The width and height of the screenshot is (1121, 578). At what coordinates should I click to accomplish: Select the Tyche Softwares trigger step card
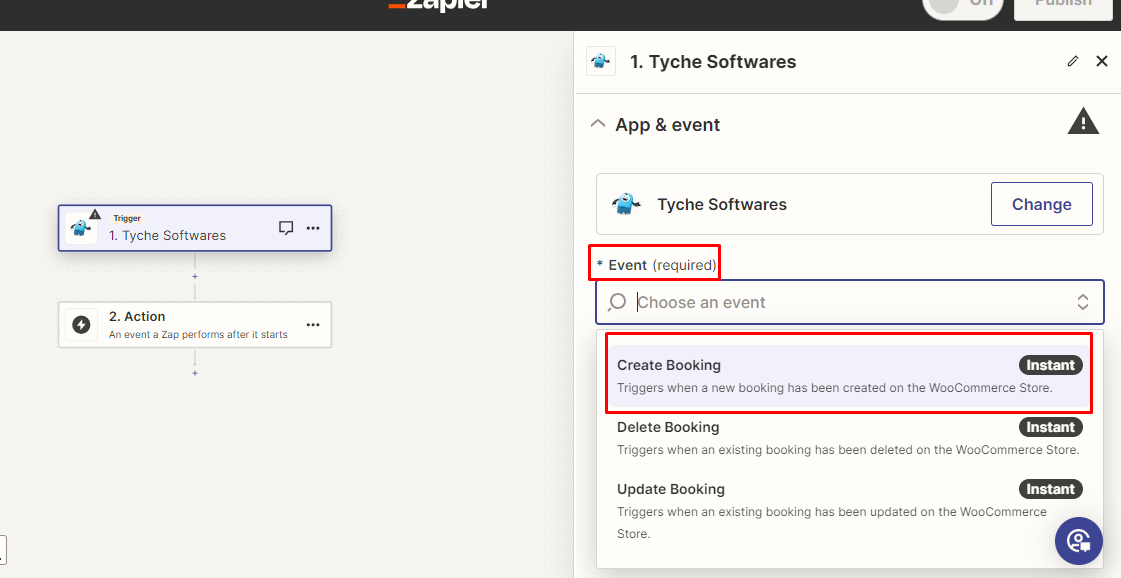pyautogui.click(x=194, y=228)
